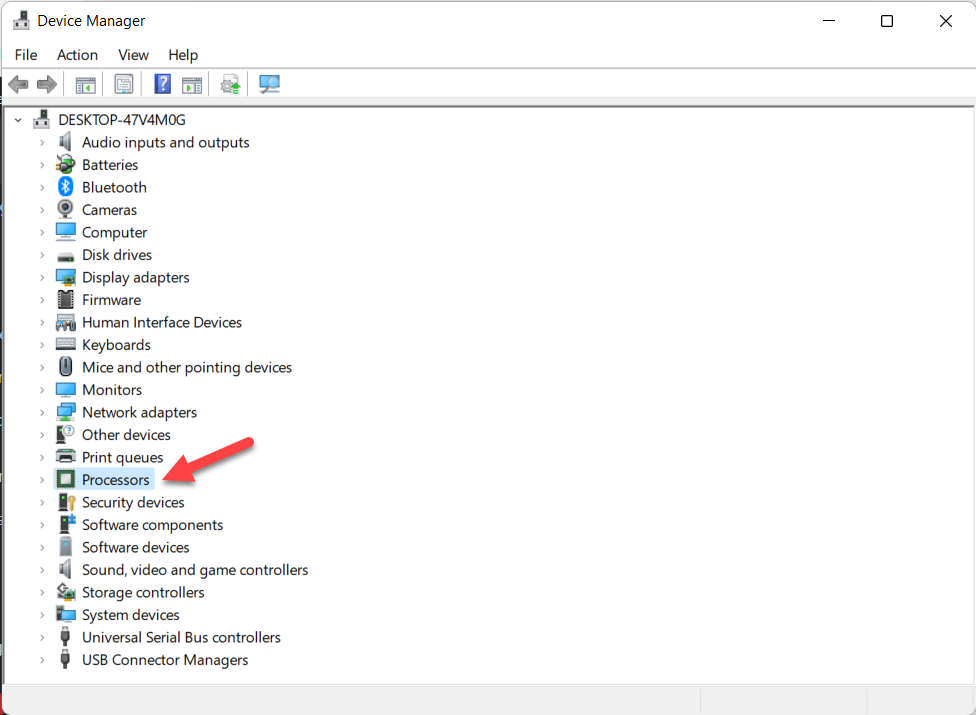Open the Action menu
Image resolution: width=976 pixels, height=715 pixels.
tap(77, 55)
